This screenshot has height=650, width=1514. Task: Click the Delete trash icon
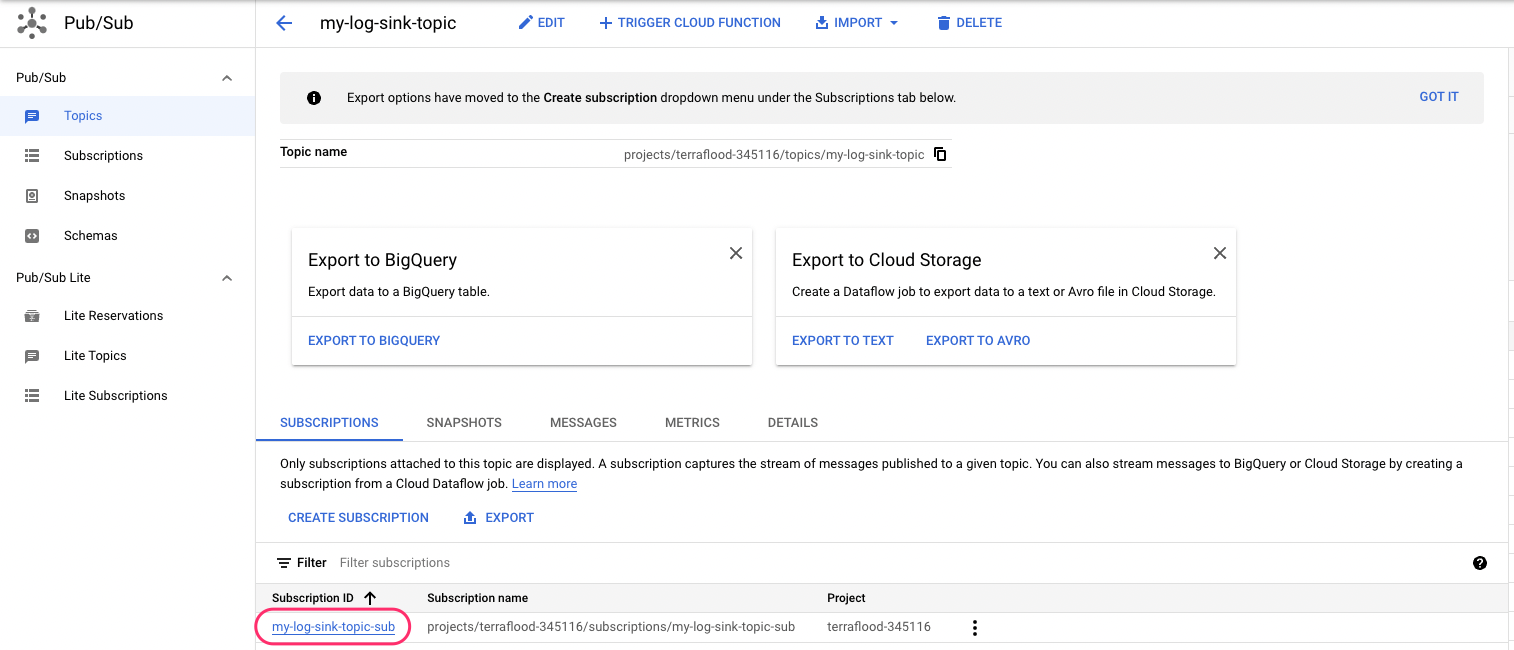click(943, 23)
